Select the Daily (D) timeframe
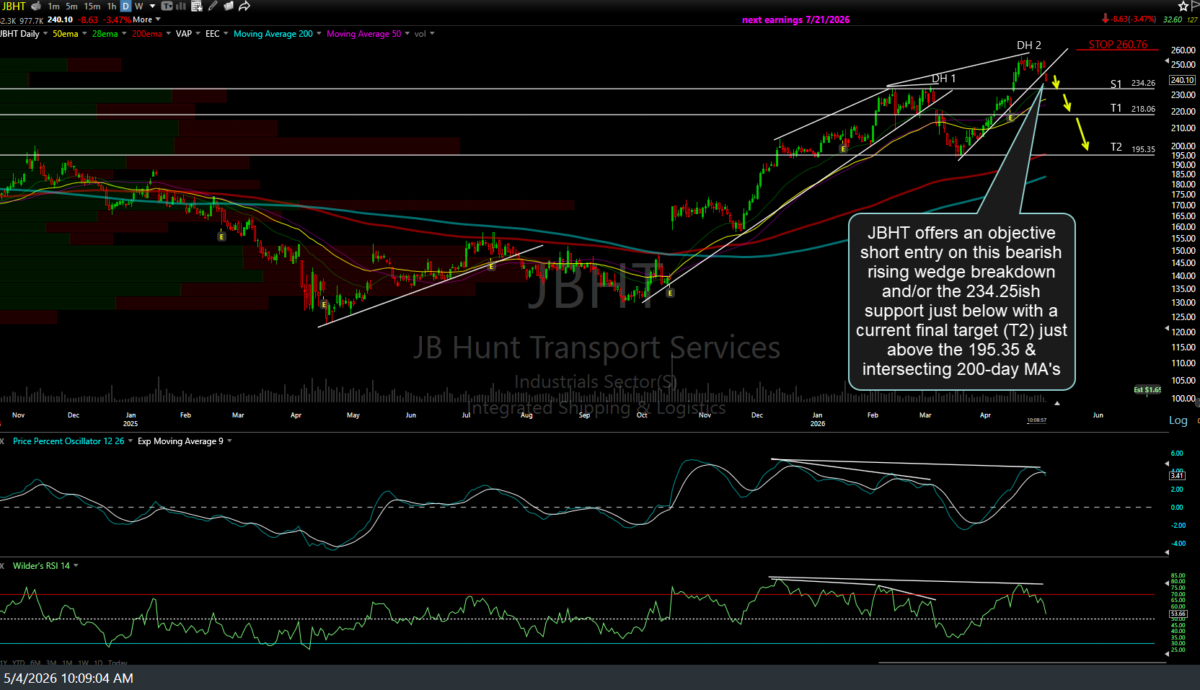The image size is (1200, 690). [x=125, y=6]
